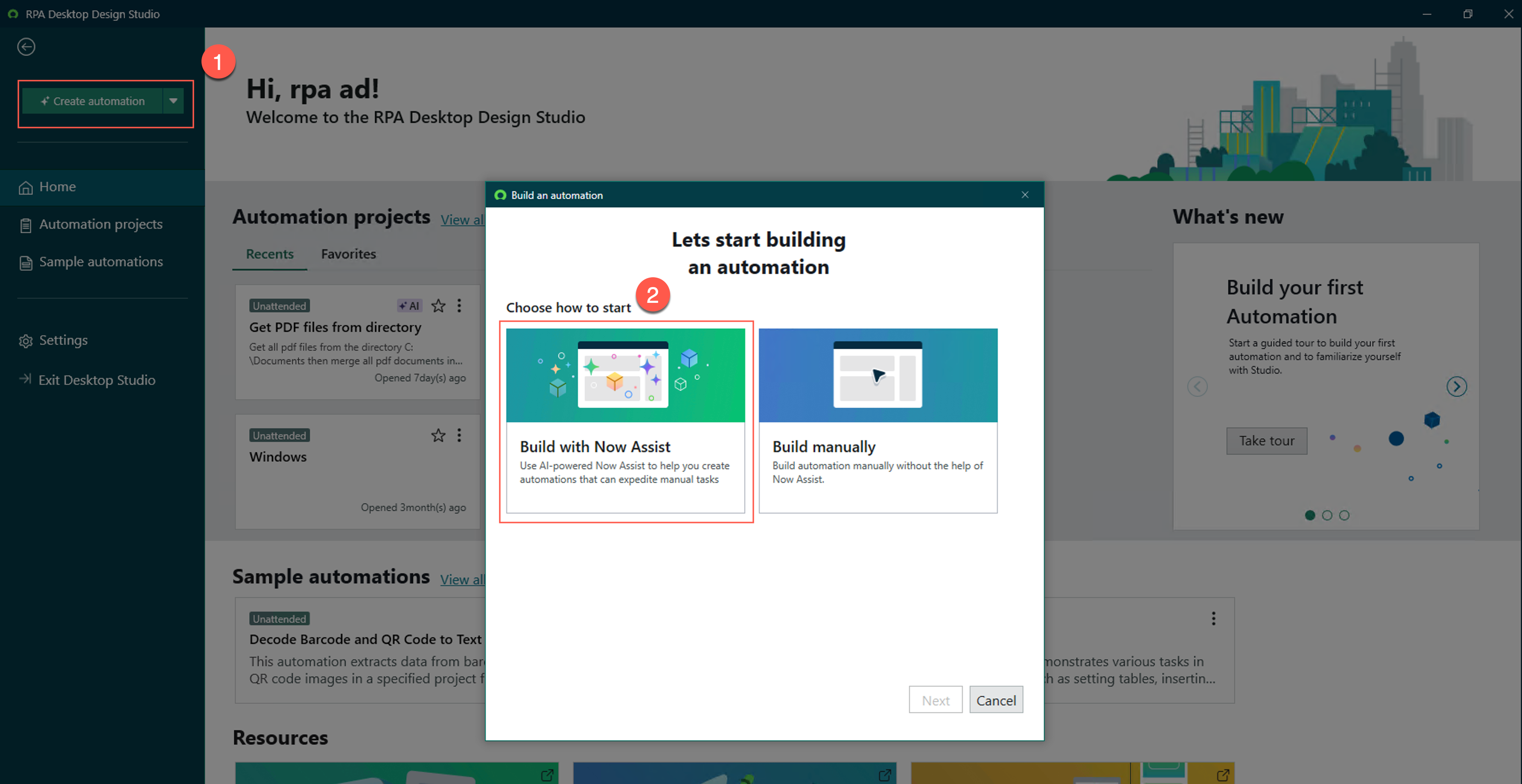The image size is (1522, 784).
Task: Click the Automation projects clipboard icon
Action: (26, 226)
